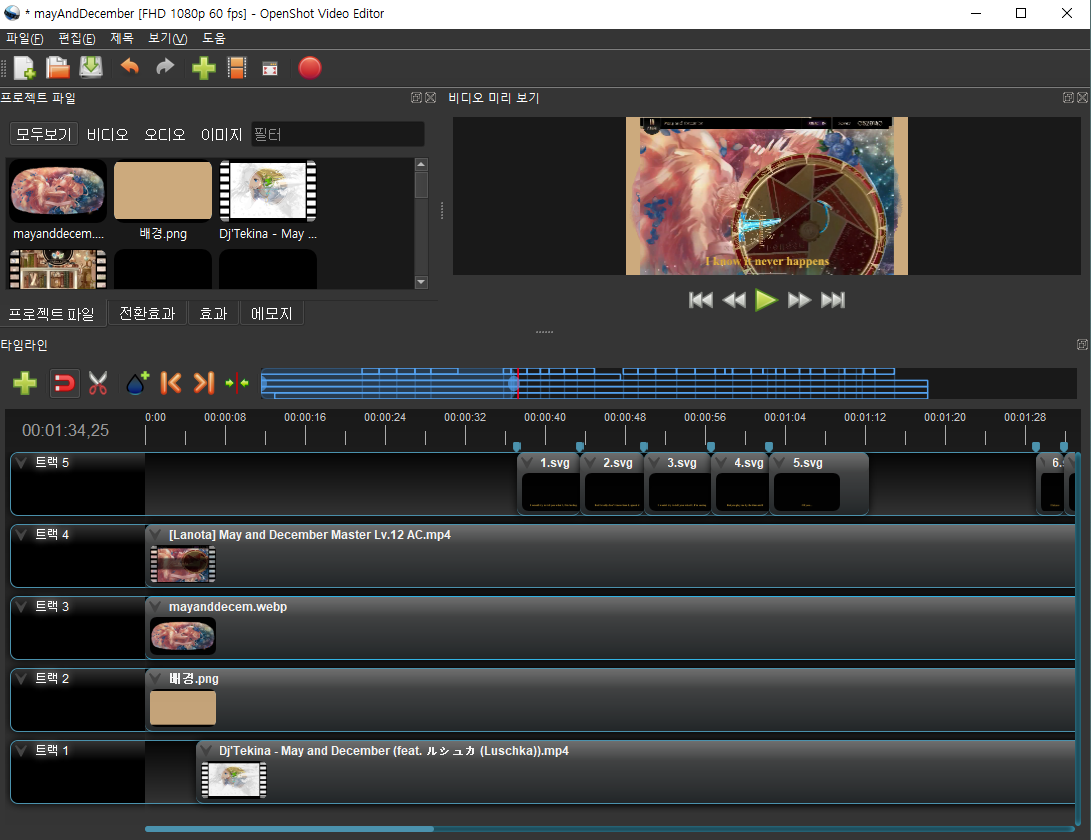Add a track with the timeline green plus
Screen dimensions: 1091x840
[25, 383]
